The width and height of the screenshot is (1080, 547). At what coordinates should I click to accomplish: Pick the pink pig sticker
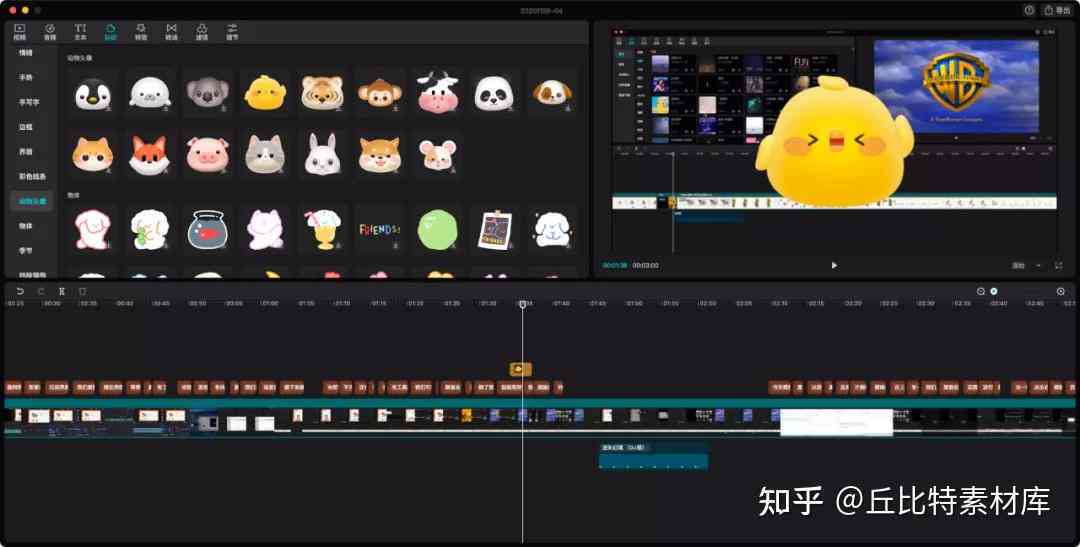tap(207, 154)
